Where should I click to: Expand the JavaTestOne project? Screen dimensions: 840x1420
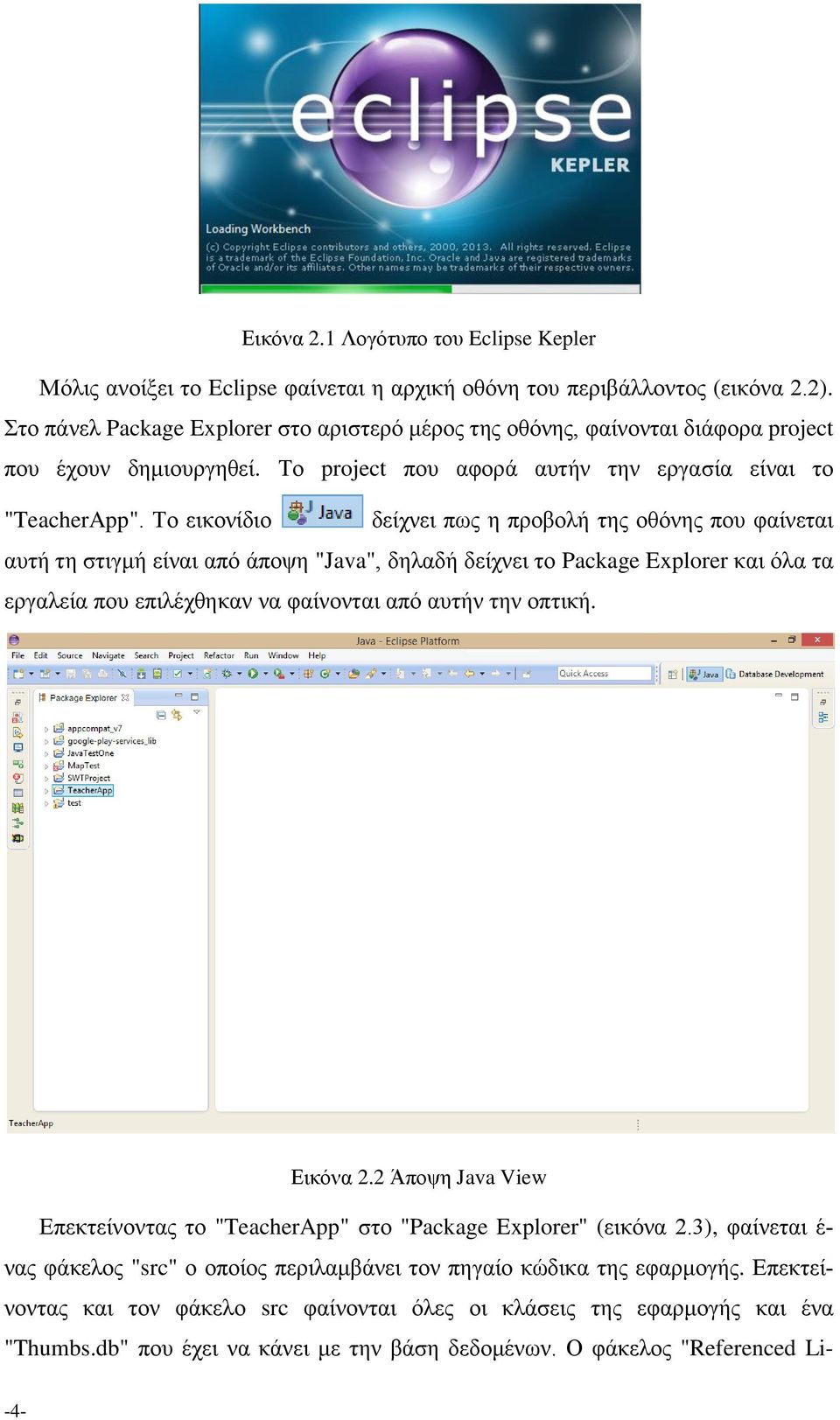click(46, 753)
